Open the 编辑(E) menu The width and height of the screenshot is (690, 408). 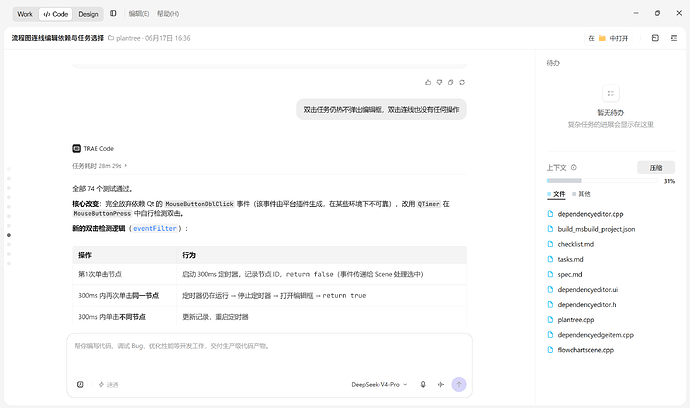click(139, 14)
